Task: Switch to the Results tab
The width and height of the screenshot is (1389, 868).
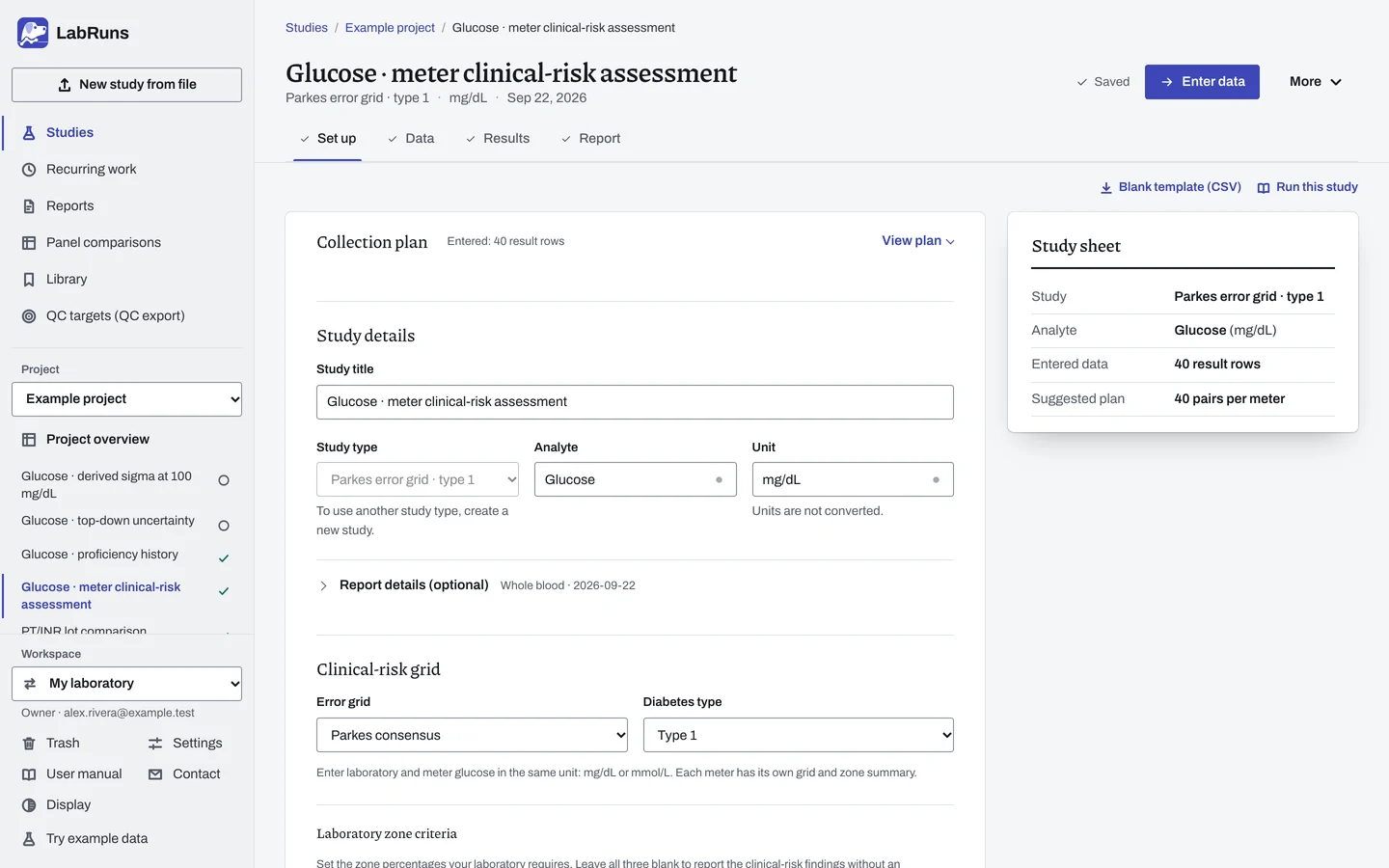Action: coord(498,139)
